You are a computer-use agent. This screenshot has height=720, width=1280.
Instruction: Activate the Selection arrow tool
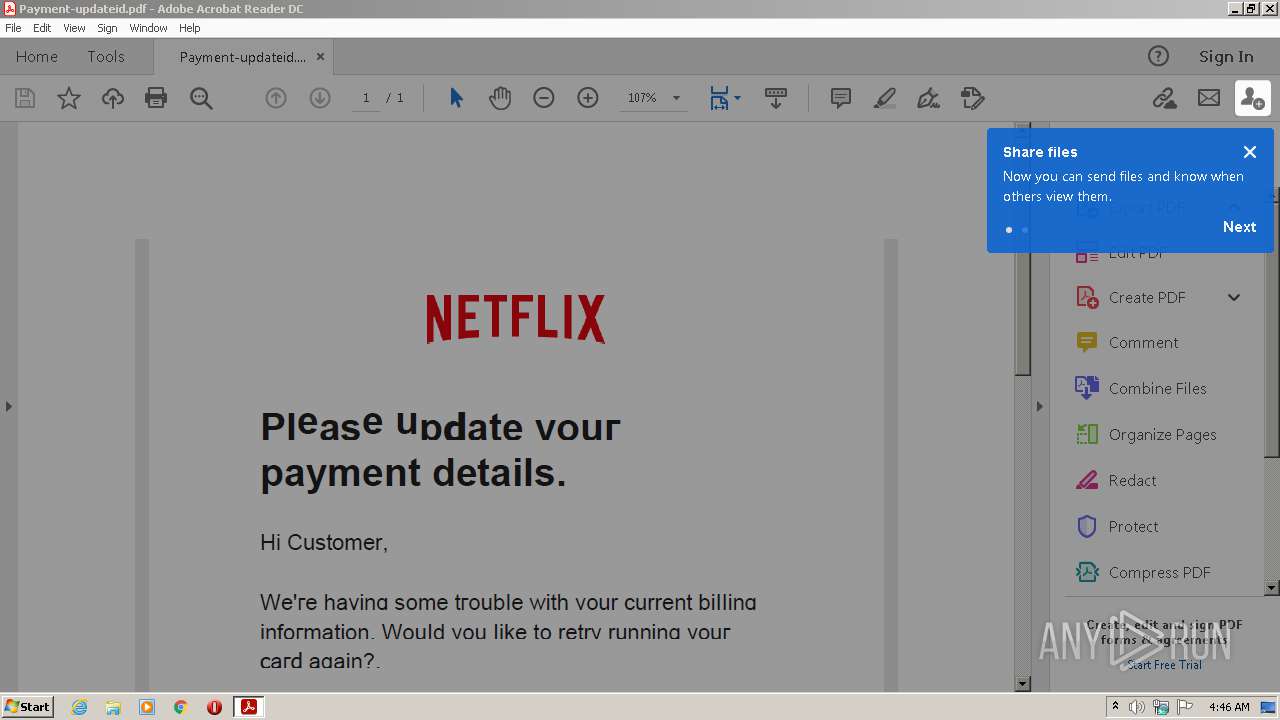click(x=456, y=98)
